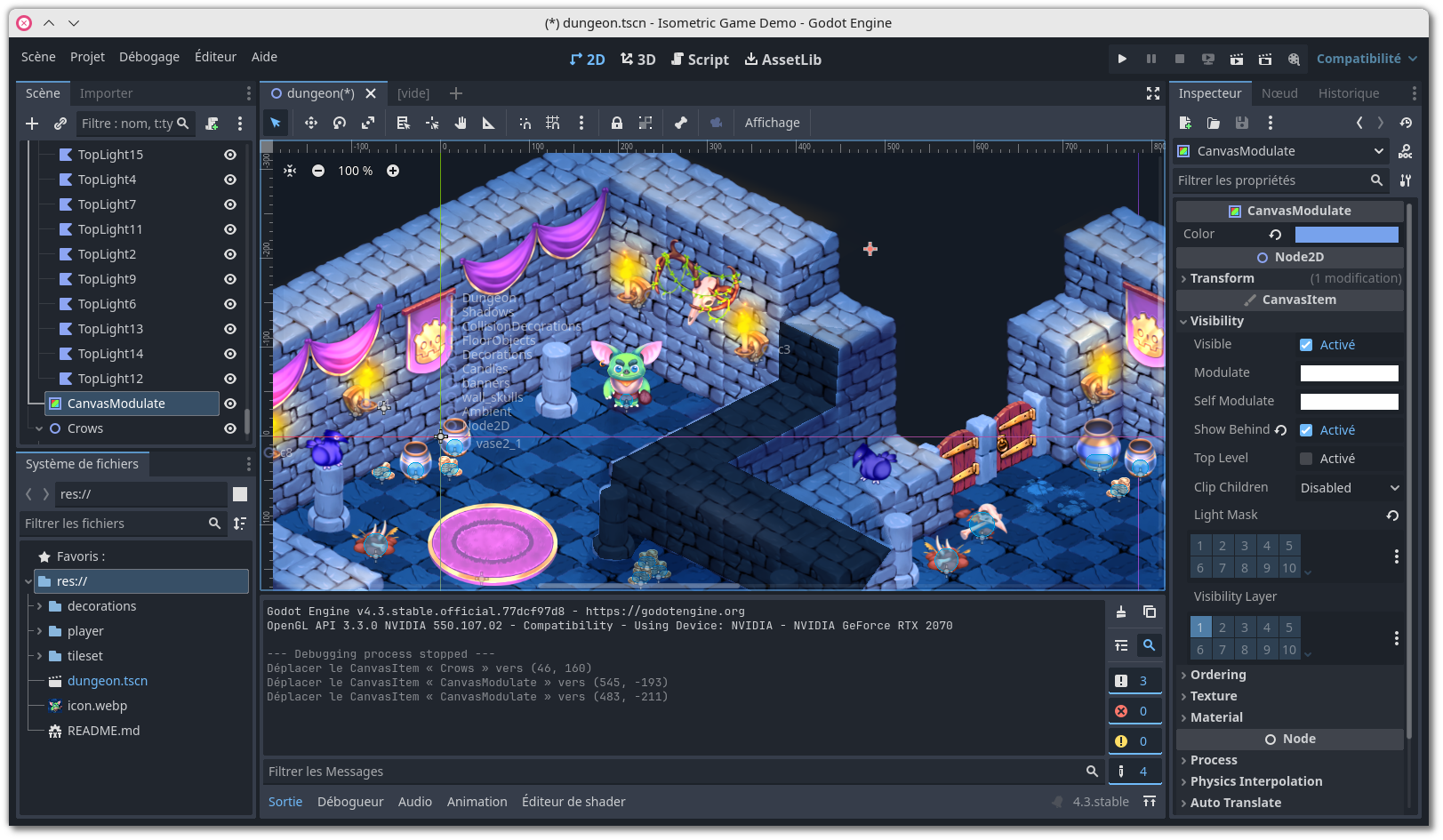Choose the Move Mode tool
Screen dimensions: 1443x840
[311, 123]
